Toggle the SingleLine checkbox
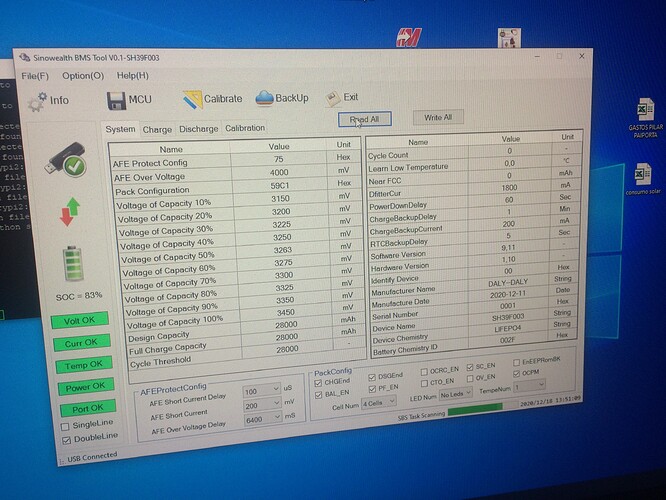666x500 pixels. pyautogui.click(x=65, y=426)
